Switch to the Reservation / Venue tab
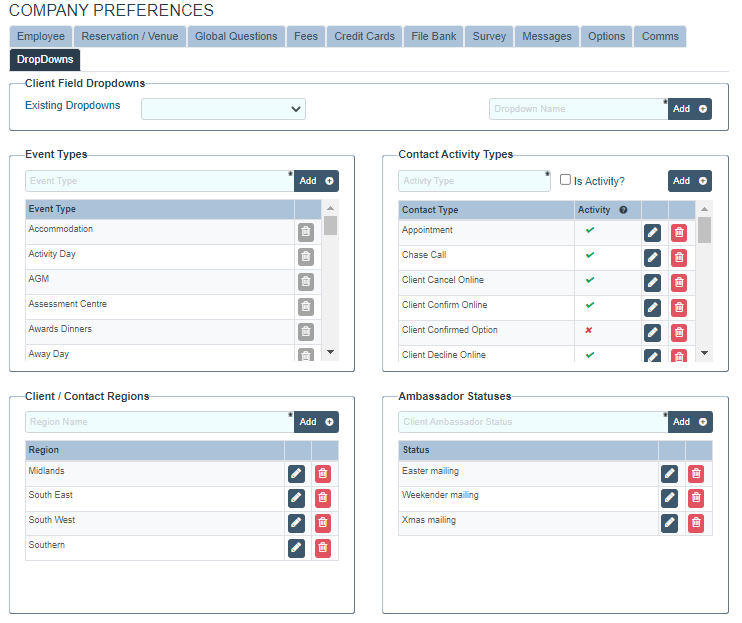 (x=130, y=36)
